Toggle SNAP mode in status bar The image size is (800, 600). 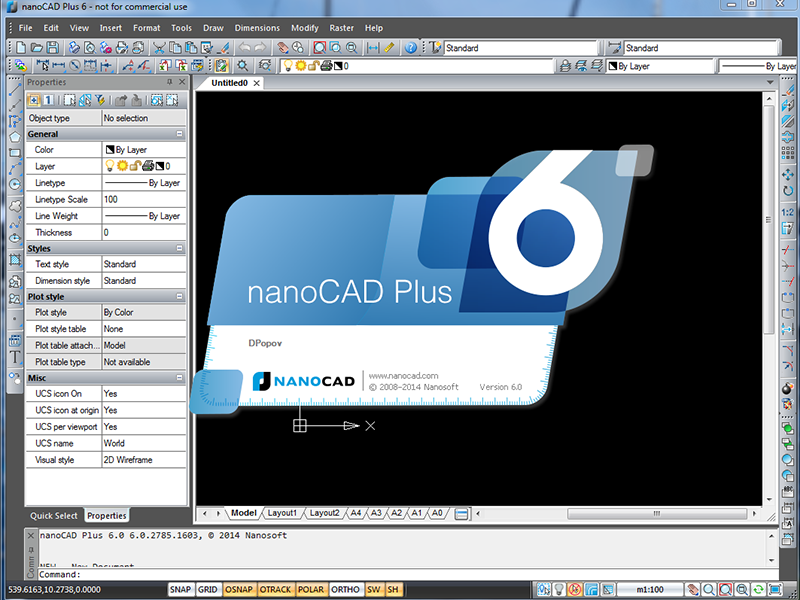pyautogui.click(x=180, y=590)
